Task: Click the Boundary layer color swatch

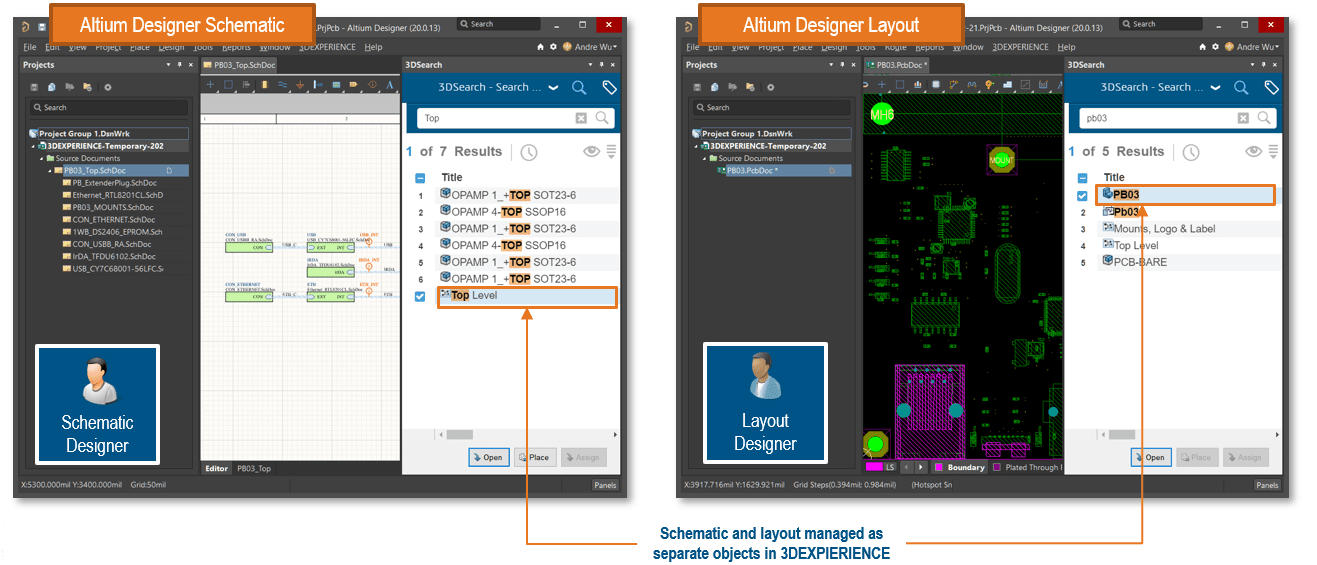Action: tap(939, 467)
